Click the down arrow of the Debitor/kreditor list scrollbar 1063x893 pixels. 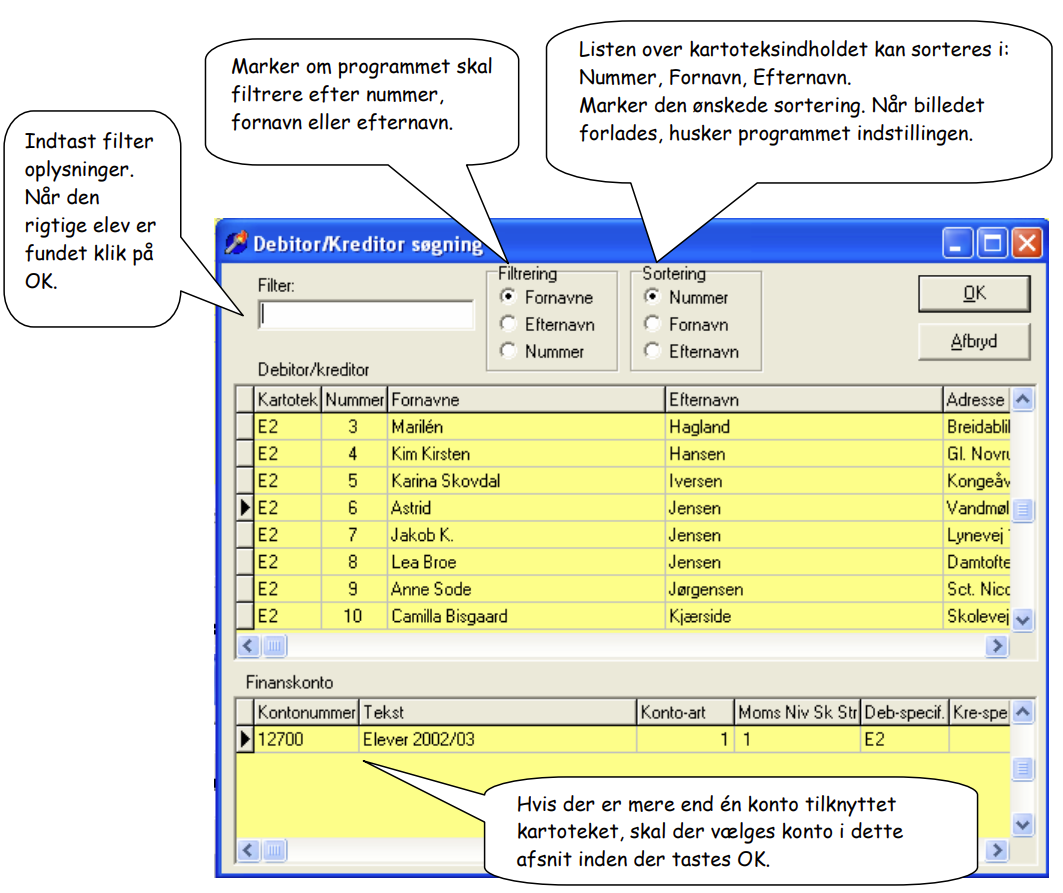coord(1023,619)
